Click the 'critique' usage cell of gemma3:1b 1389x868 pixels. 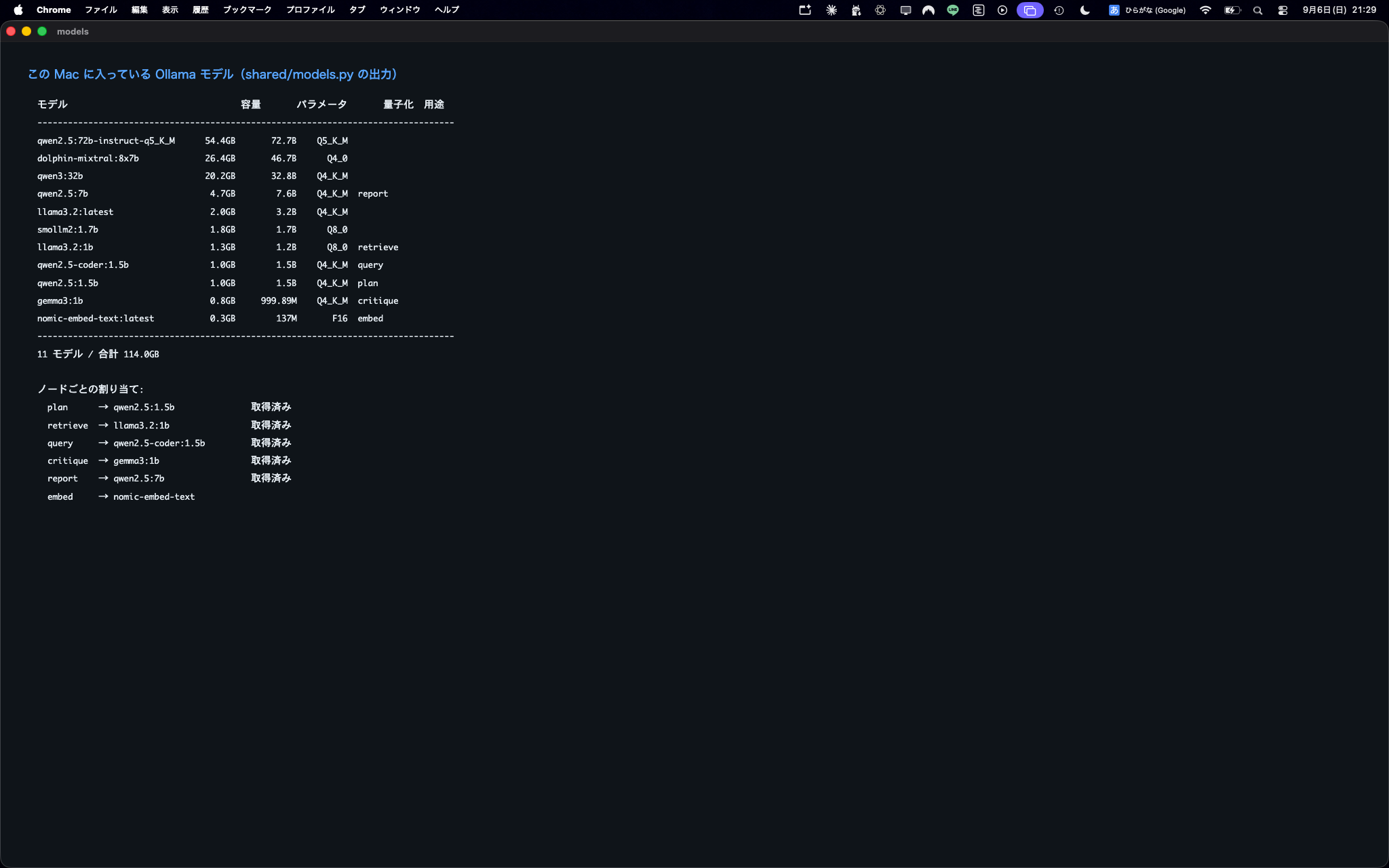(x=378, y=301)
